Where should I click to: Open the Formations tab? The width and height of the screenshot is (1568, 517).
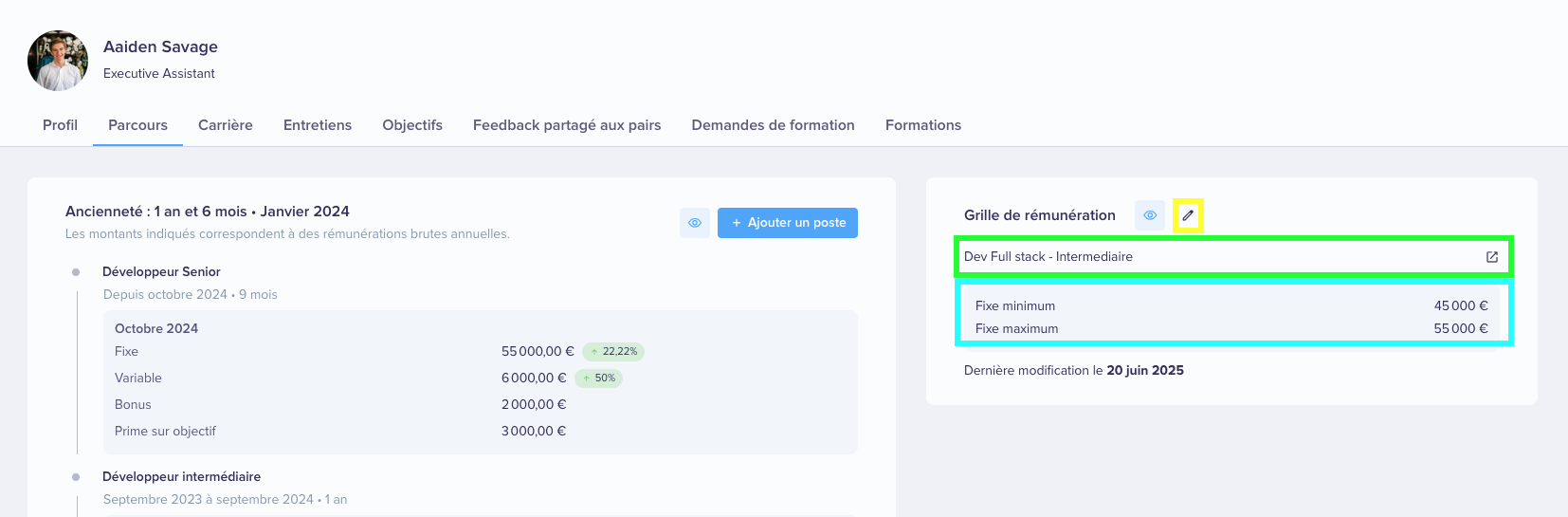tap(923, 125)
